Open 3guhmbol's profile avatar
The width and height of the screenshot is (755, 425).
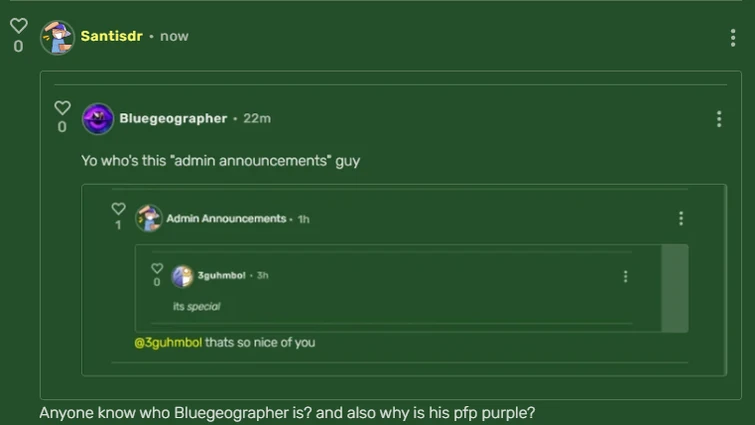click(x=182, y=276)
